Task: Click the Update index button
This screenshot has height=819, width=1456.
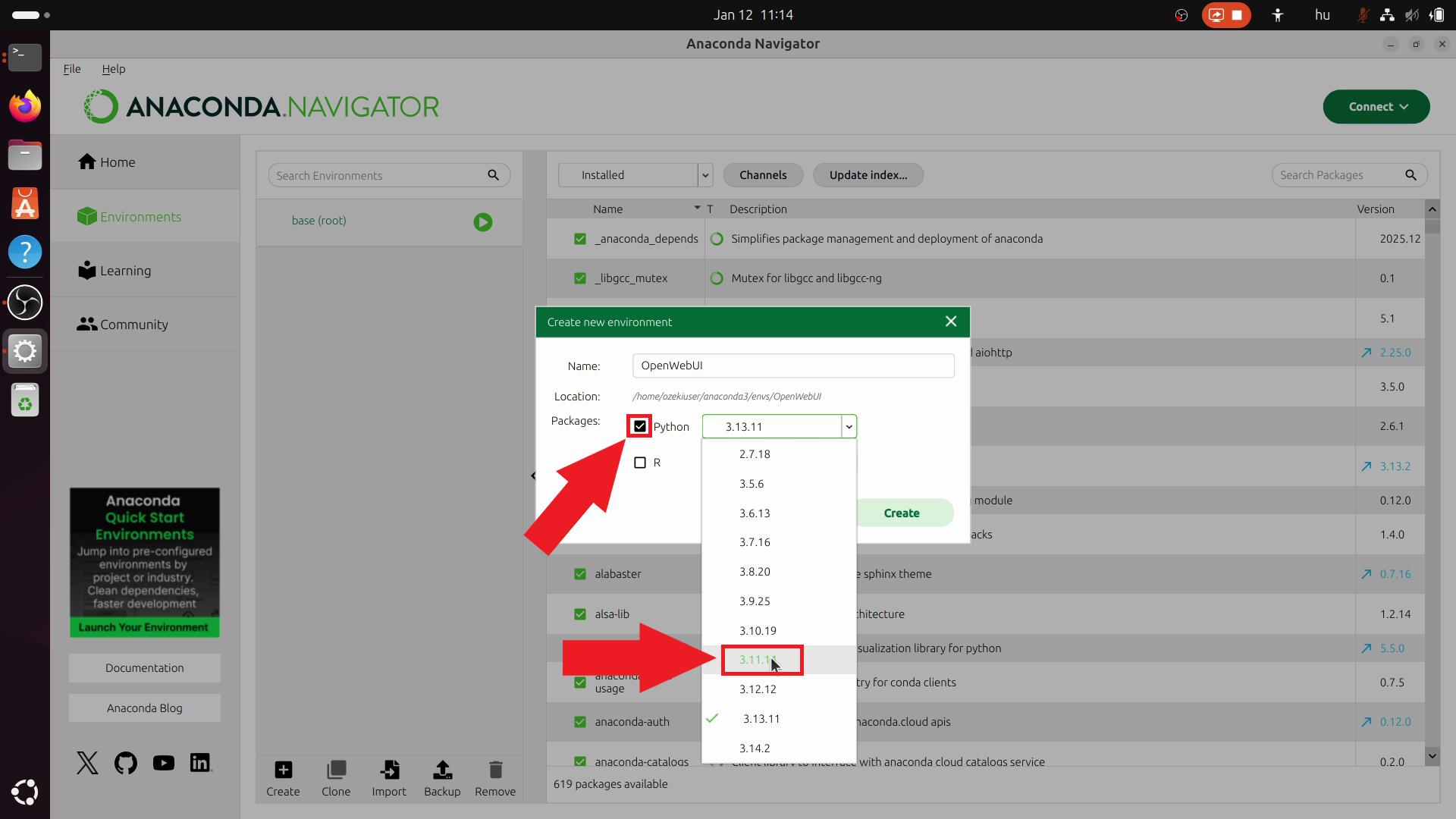Action: click(x=868, y=175)
